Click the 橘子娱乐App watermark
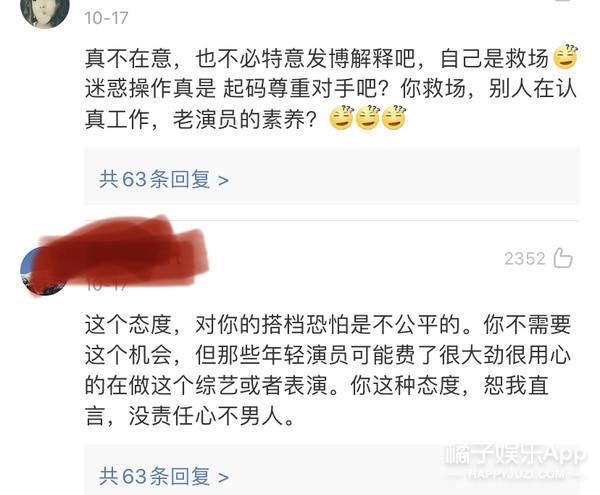This screenshot has height=495, width=600. tap(516, 455)
